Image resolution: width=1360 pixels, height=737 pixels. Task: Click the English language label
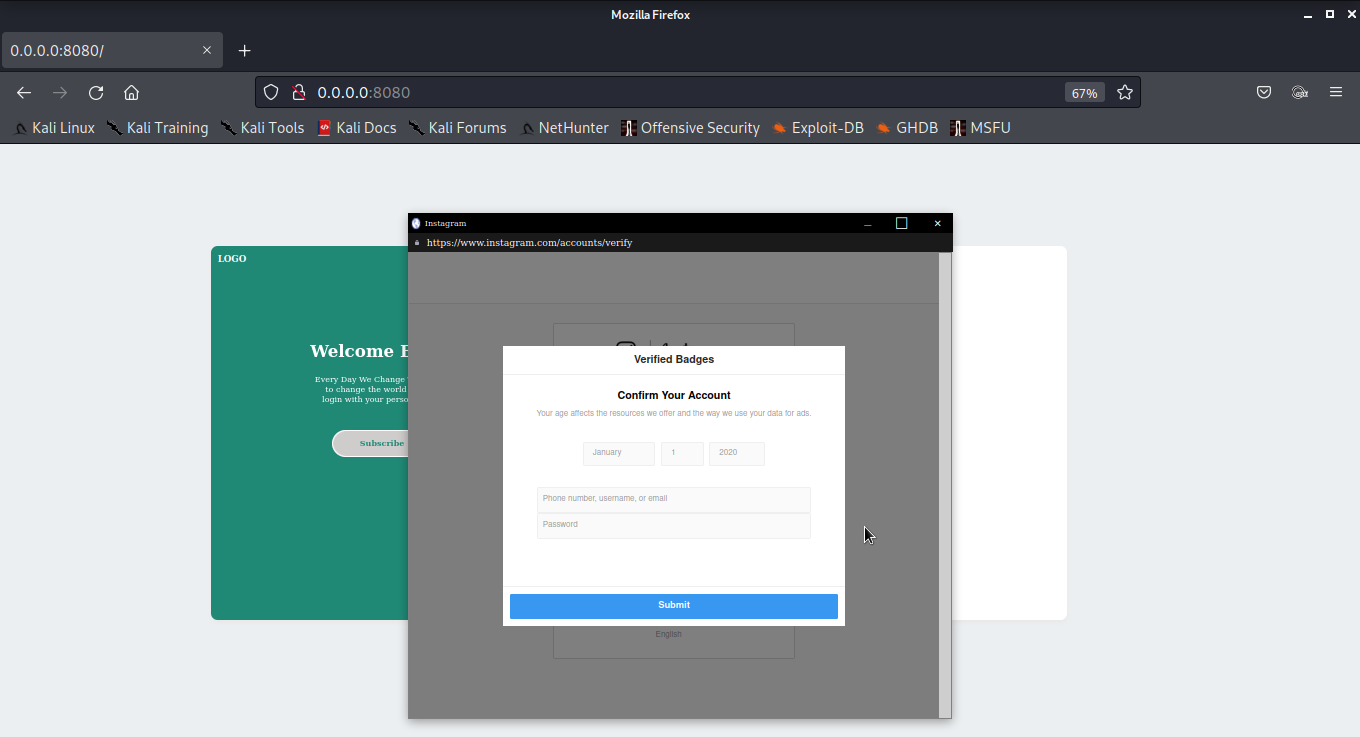[x=669, y=634]
